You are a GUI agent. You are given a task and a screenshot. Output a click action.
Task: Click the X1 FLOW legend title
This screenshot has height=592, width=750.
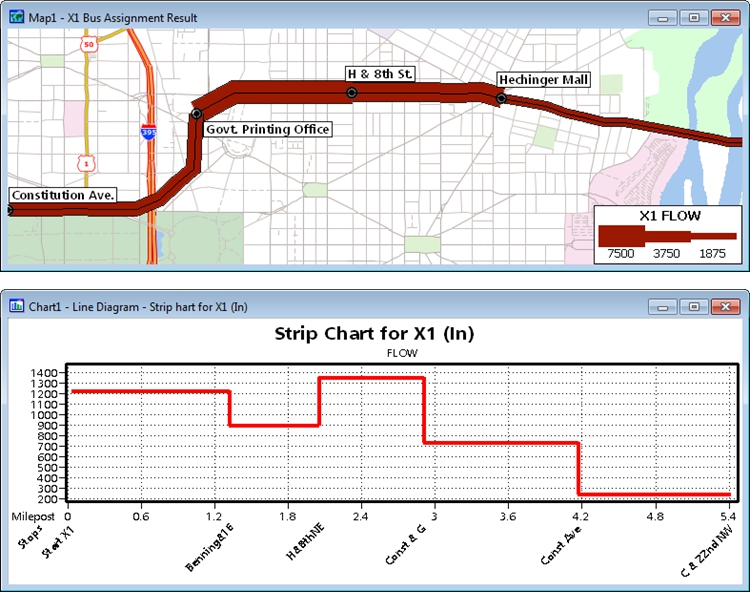click(669, 215)
